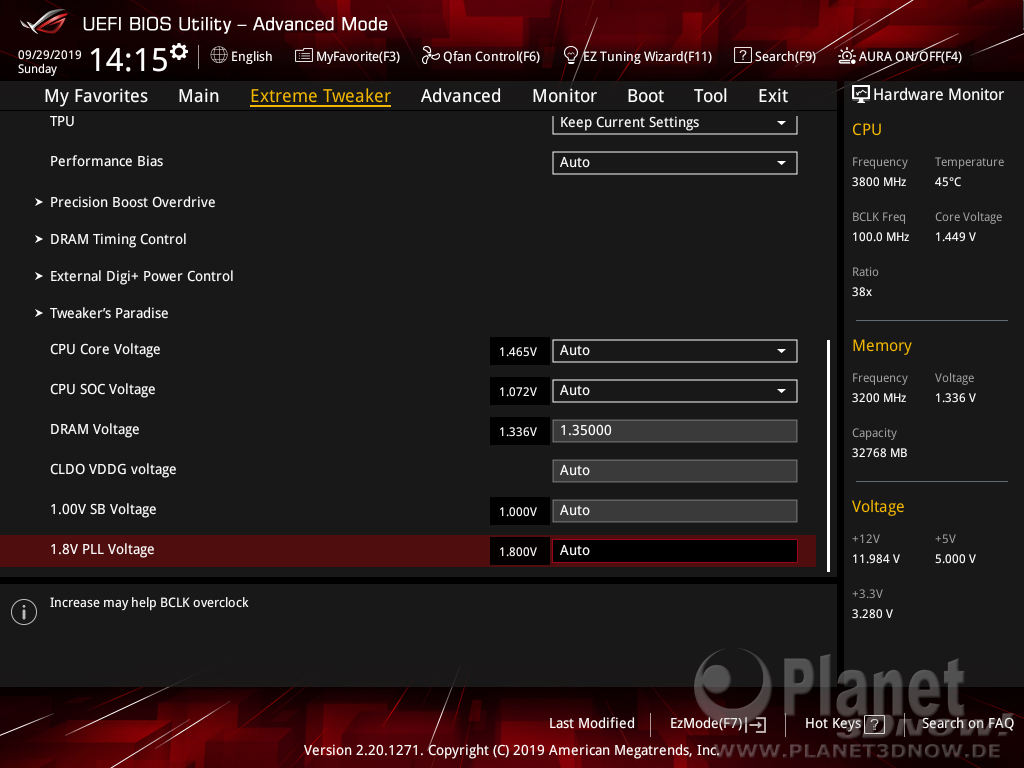This screenshot has width=1024, height=768.
Task: Click the 1.072V SOC voltage readout
Action: coord(519,391)
